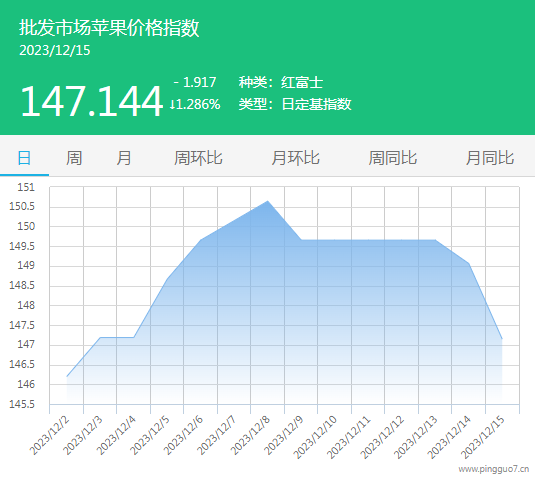Click the 150.5 y-axis label

pyautogui.click(x=22, y=206)
